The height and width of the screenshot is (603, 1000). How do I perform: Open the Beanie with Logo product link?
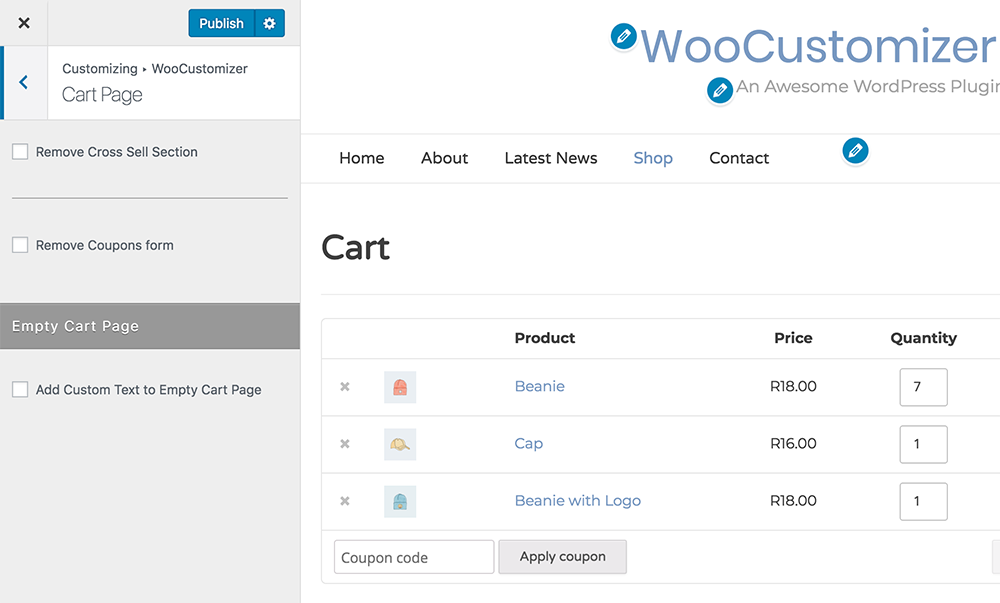(x=577, y=501)
